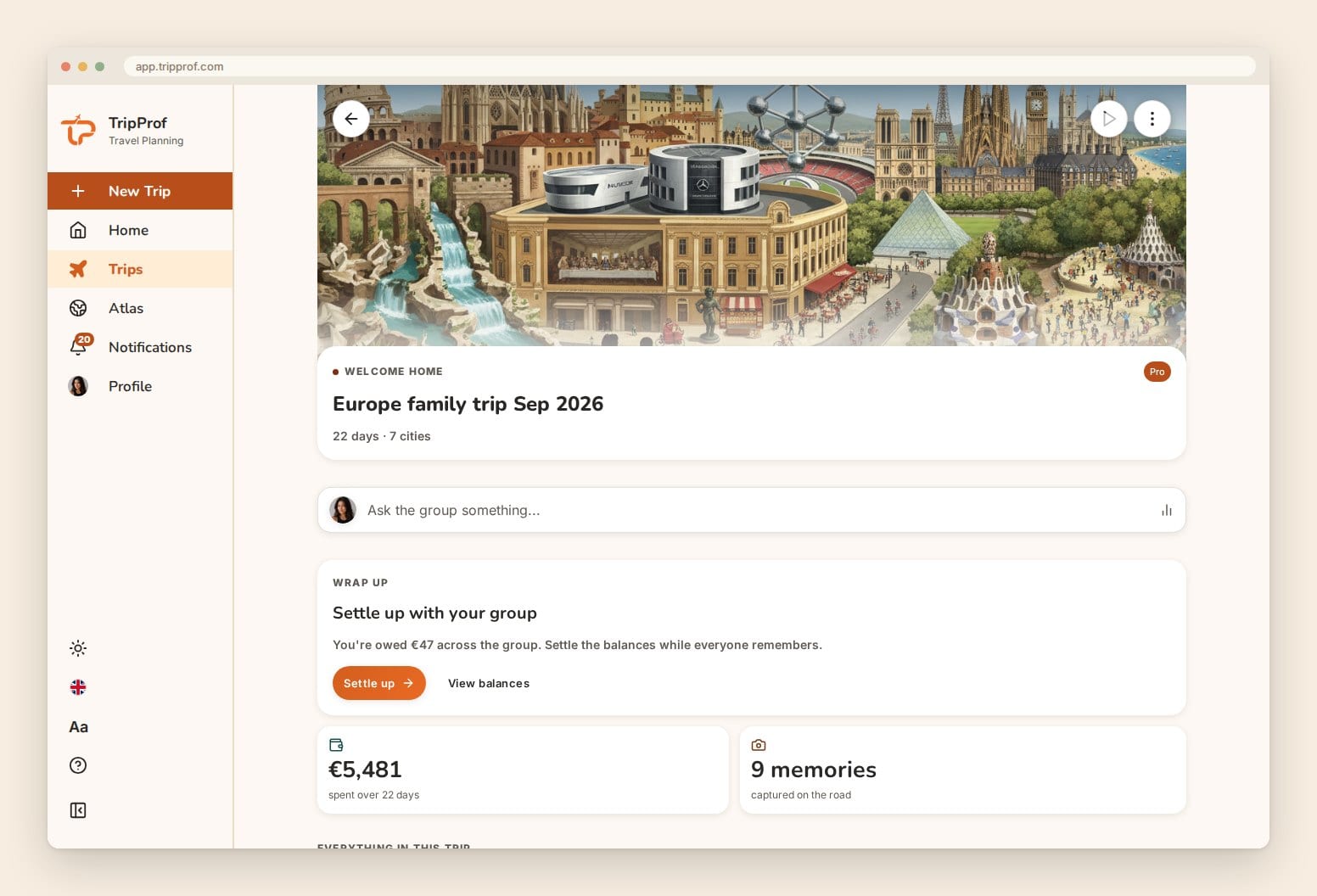
Task: Click the New Trip plus icon
Action: tap(78, 191)
